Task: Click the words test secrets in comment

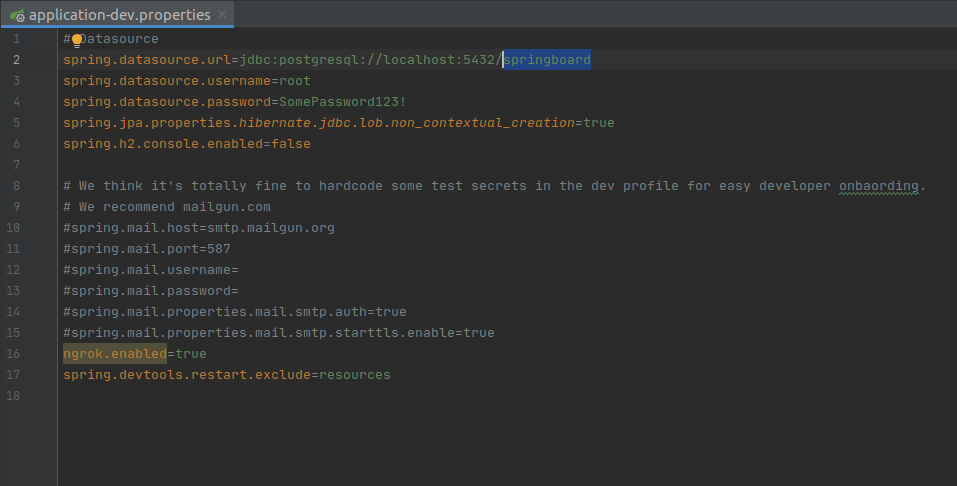Action: (x=478, y=186)
